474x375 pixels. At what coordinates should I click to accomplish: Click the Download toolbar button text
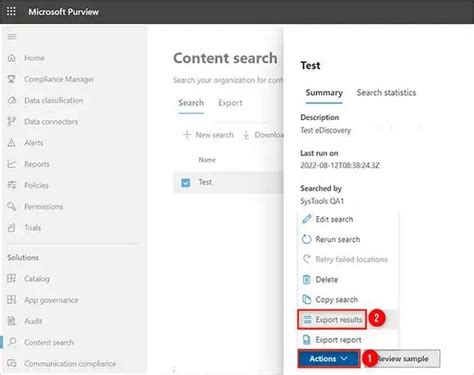[269, 135]
